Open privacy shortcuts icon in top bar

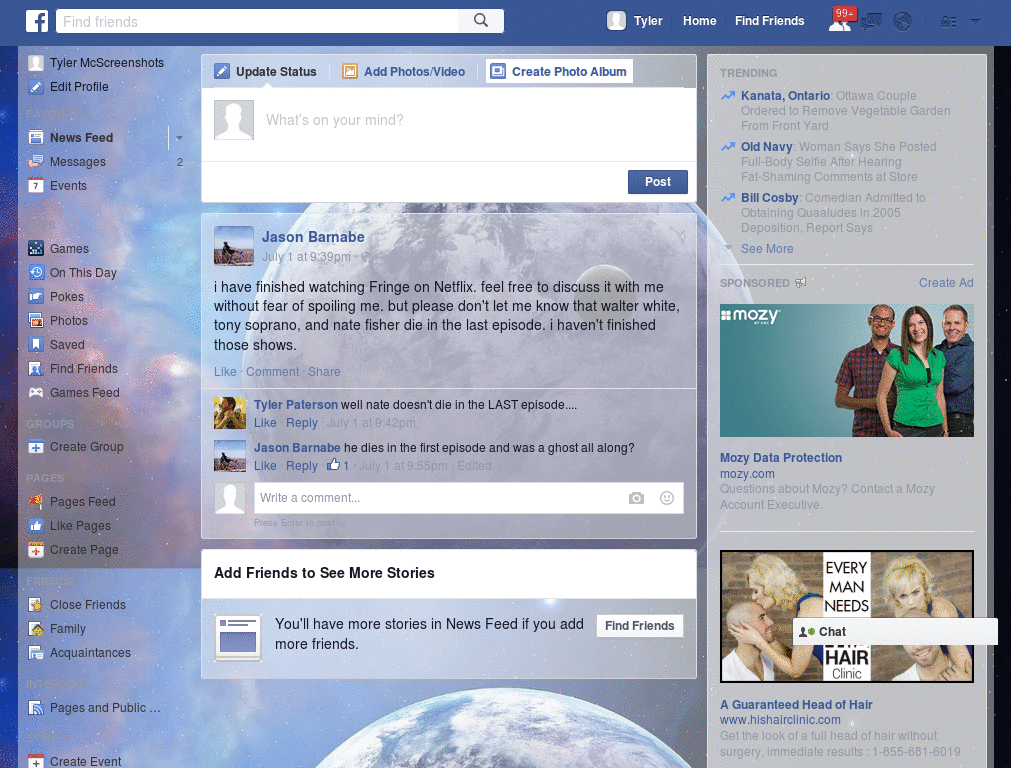pyautogui.click(x=948, y=22)
